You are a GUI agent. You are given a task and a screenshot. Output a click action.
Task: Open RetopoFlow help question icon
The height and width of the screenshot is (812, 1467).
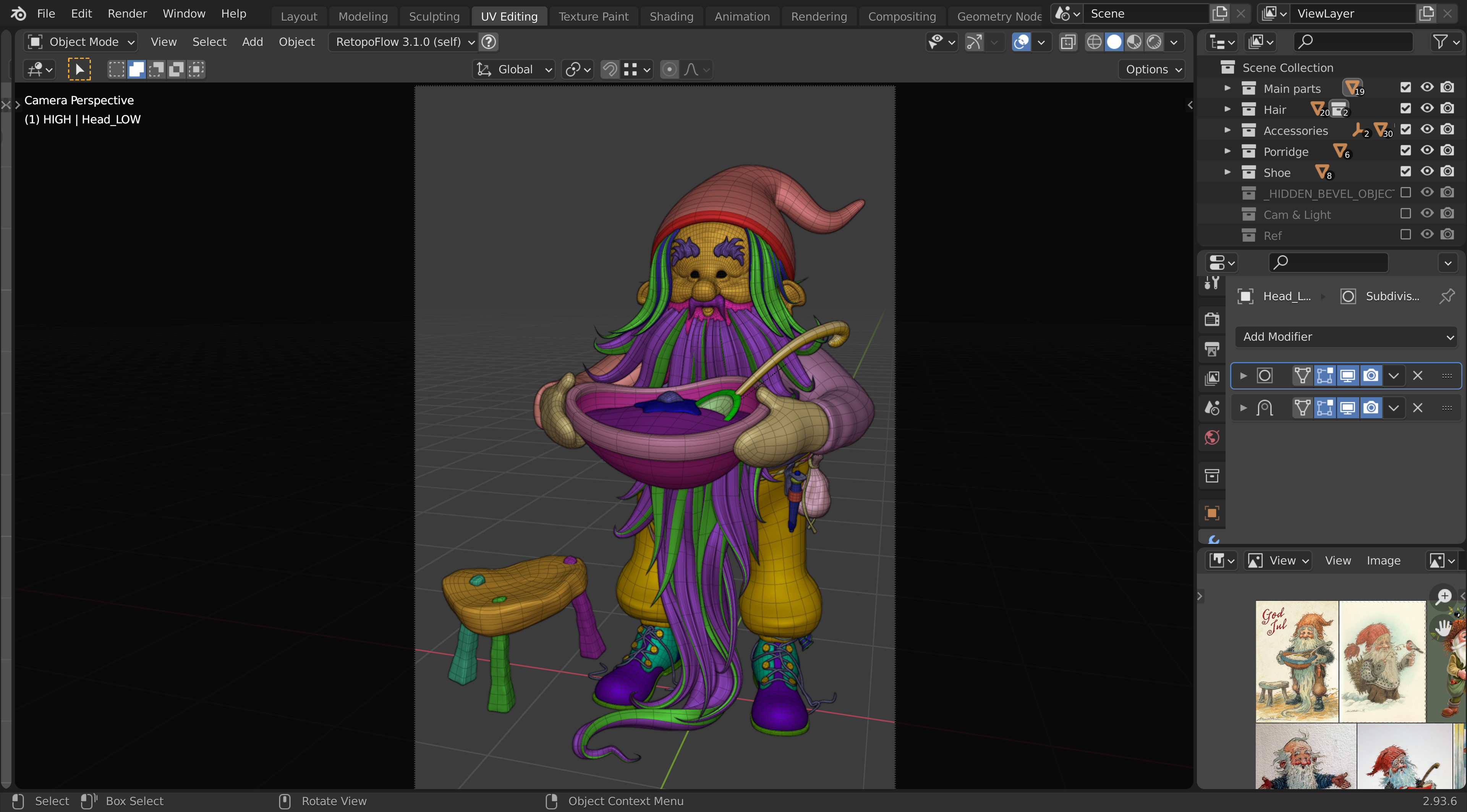pyautogui.click(x=488, y=42)
